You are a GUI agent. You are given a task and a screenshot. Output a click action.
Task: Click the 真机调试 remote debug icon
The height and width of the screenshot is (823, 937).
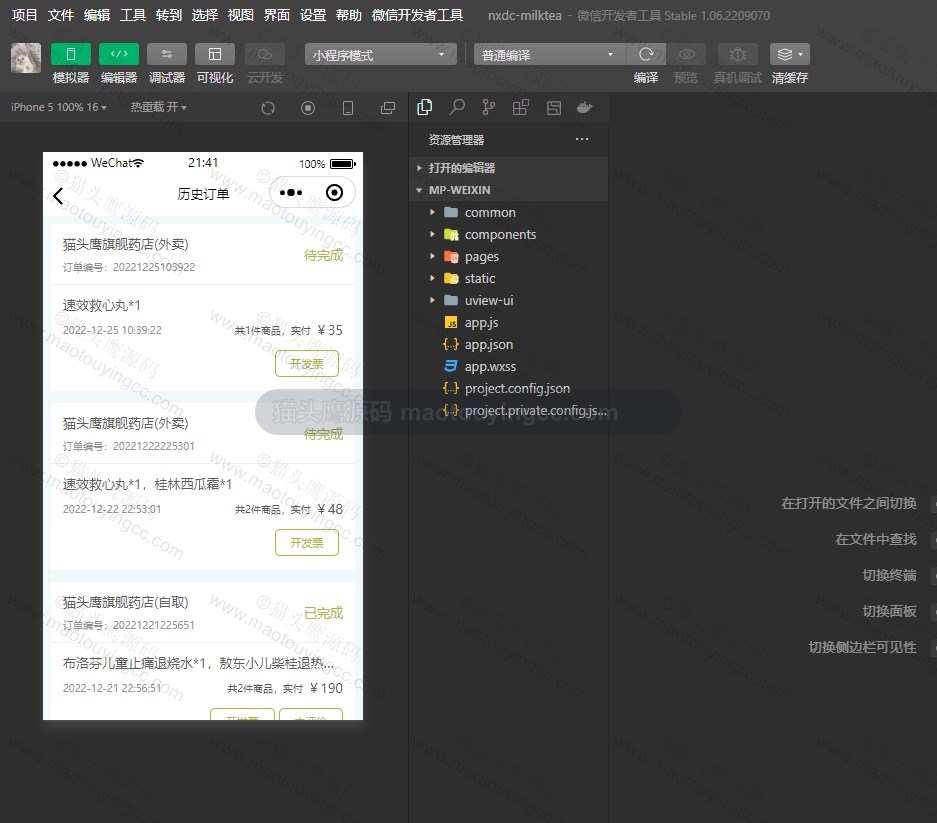[x=737, y=54]
